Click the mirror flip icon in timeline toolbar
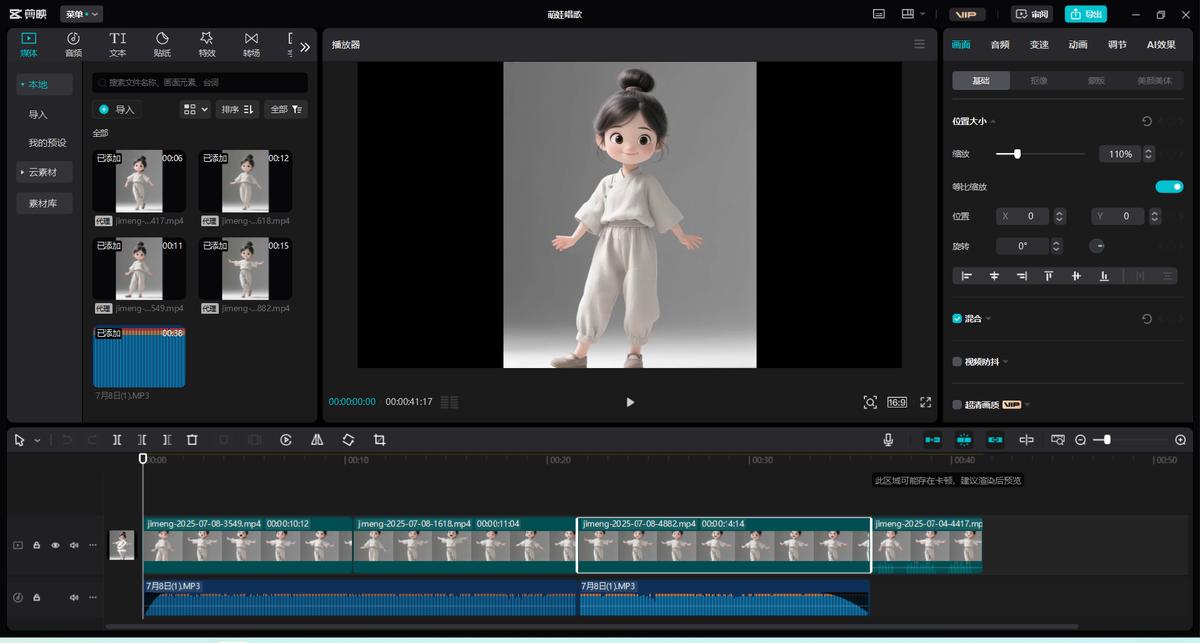 click(x=317, y=440)
